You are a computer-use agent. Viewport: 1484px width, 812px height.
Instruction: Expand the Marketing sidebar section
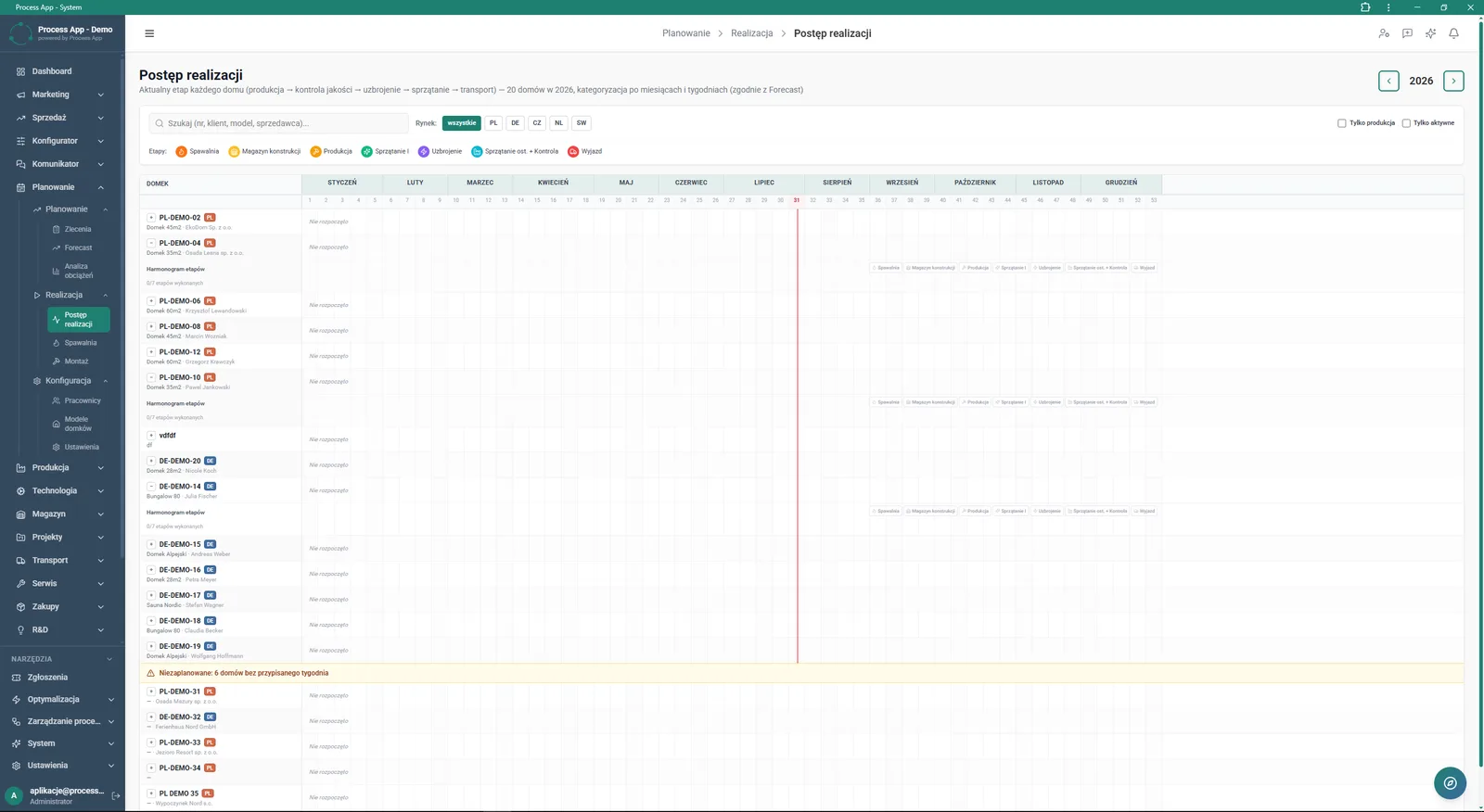point(61,95)
